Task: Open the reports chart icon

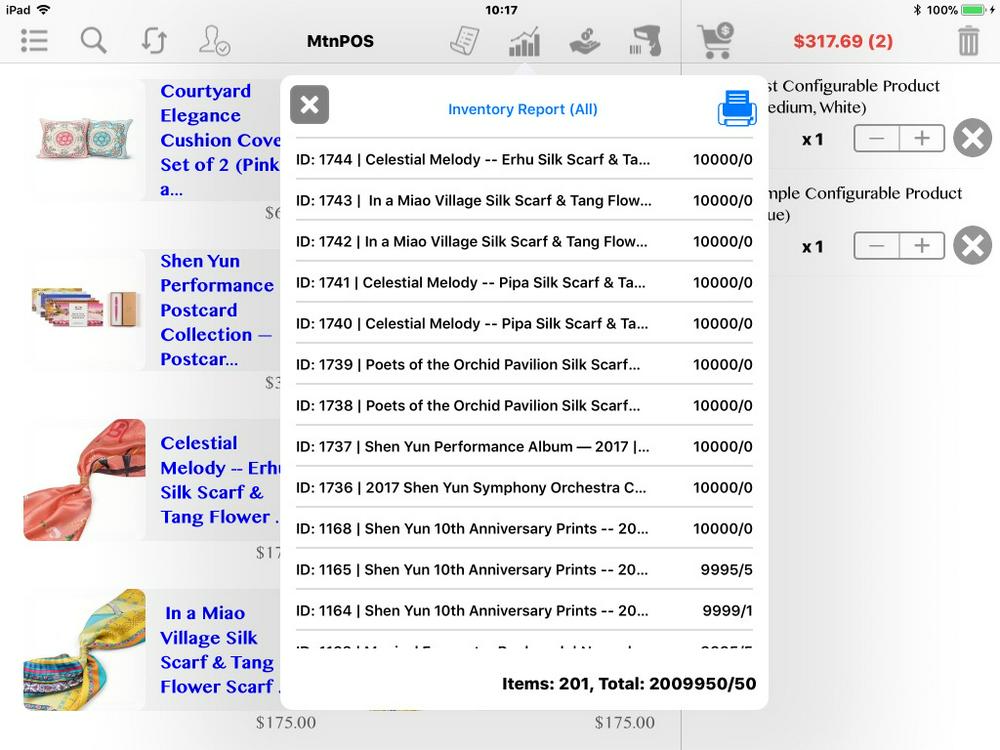Action: click(x=524, y=41)
